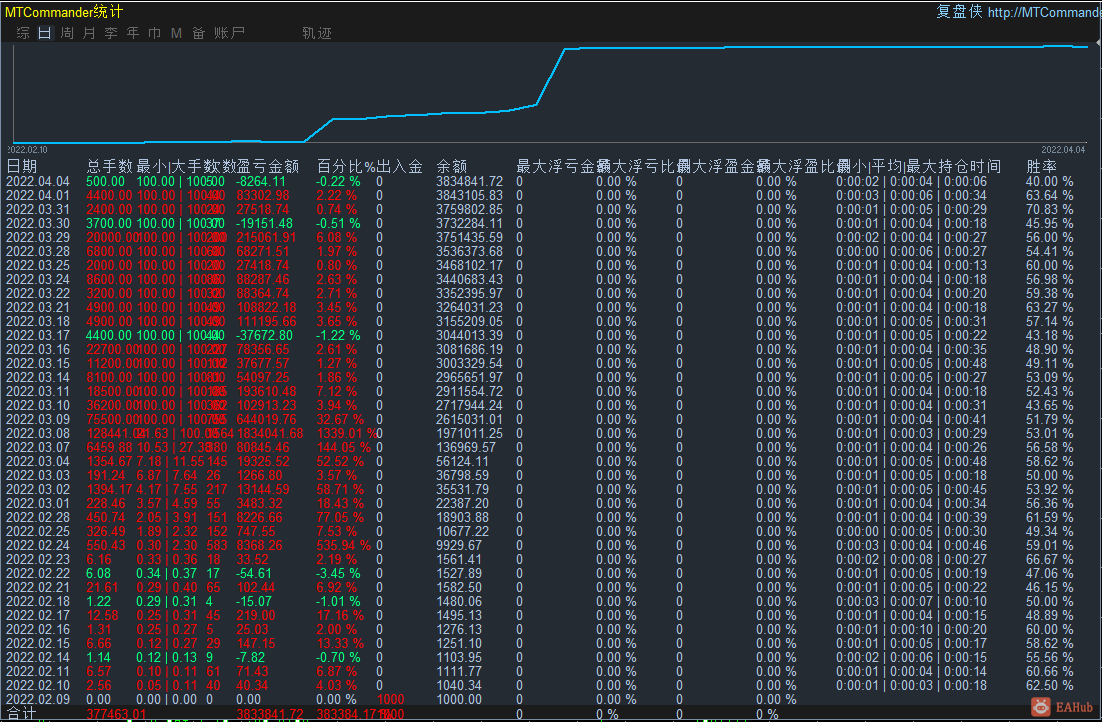
Task: Switch to the 季 quarterly tab
Action: (110, 33)
